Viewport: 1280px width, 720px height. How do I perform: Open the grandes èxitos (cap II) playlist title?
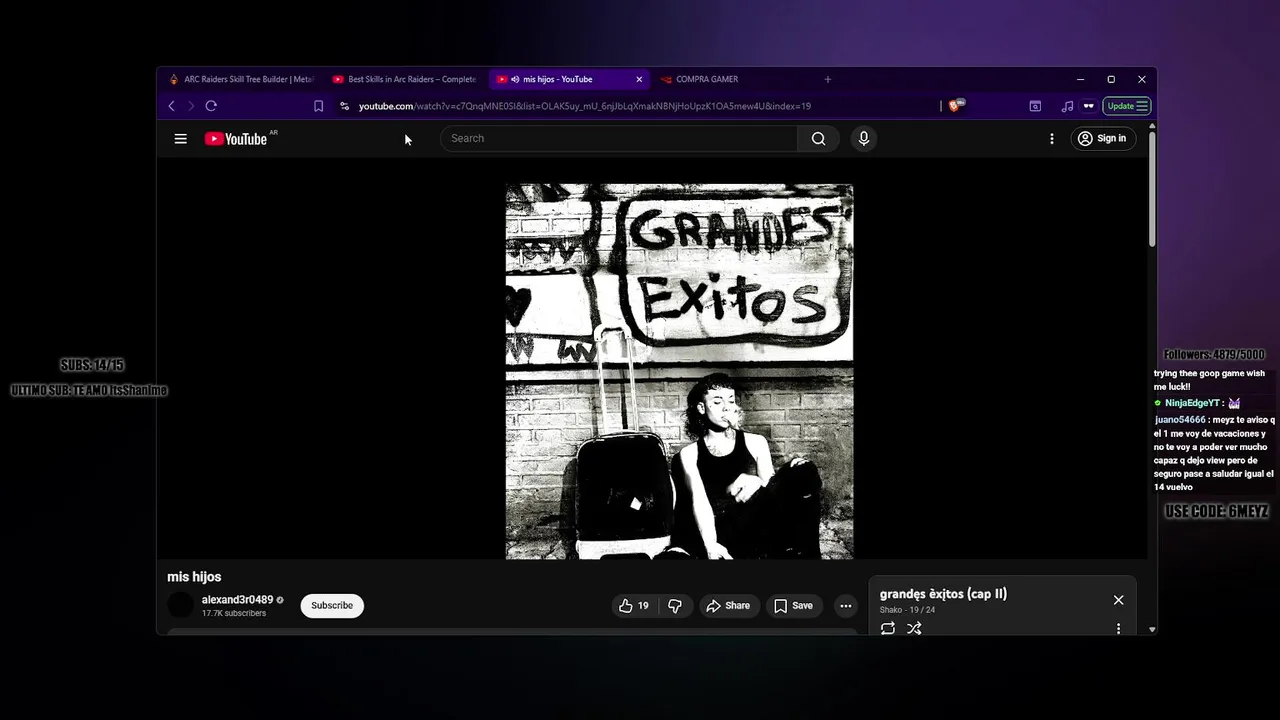943,594
